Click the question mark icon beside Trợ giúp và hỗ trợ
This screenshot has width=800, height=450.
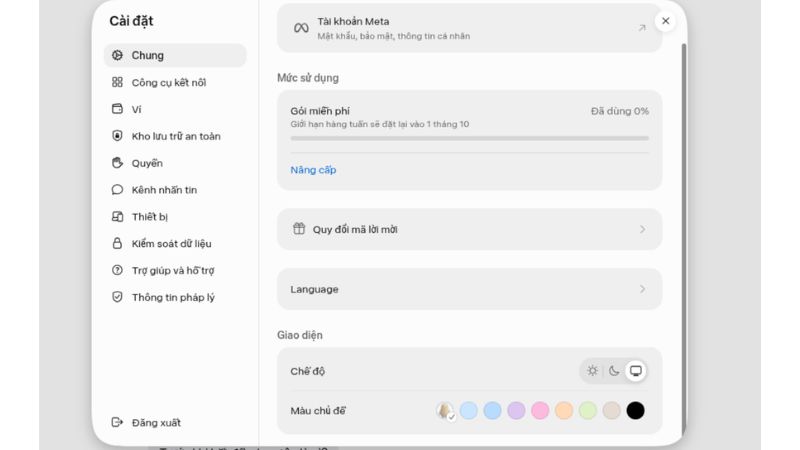[x=117, y=270]
